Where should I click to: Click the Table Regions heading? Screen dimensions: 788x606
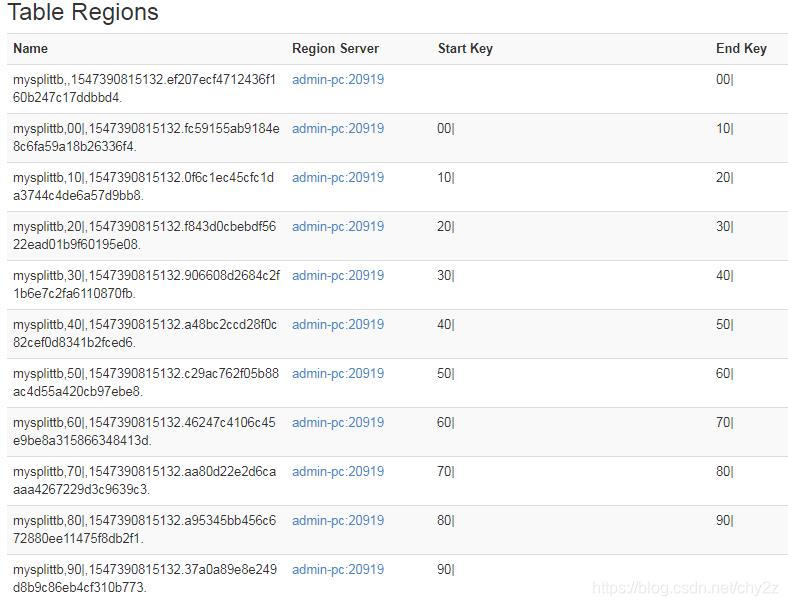[83, 12]
